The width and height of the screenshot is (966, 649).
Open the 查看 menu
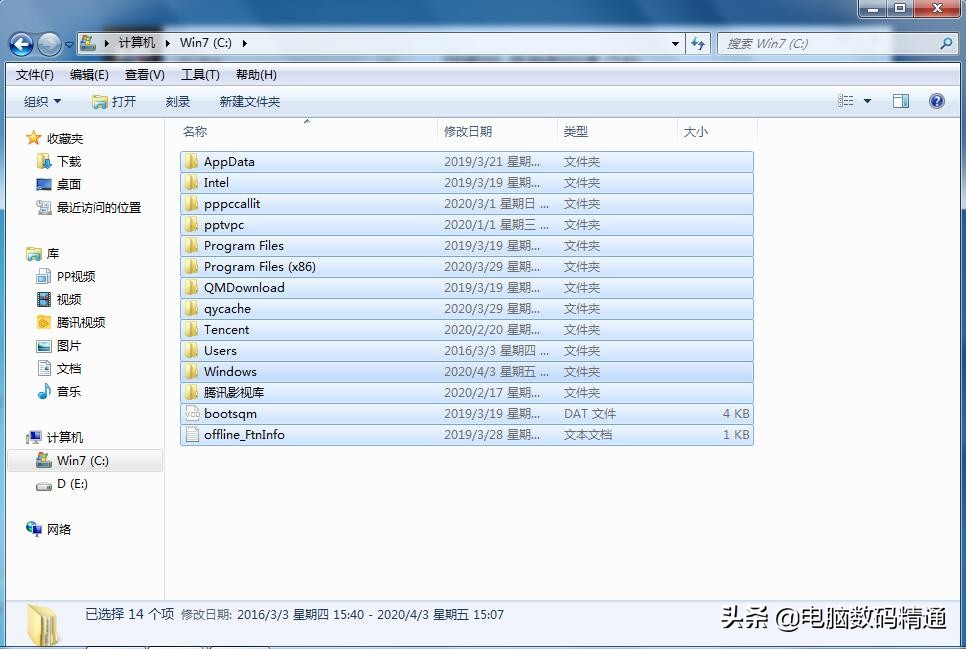[x=144, y=74]
